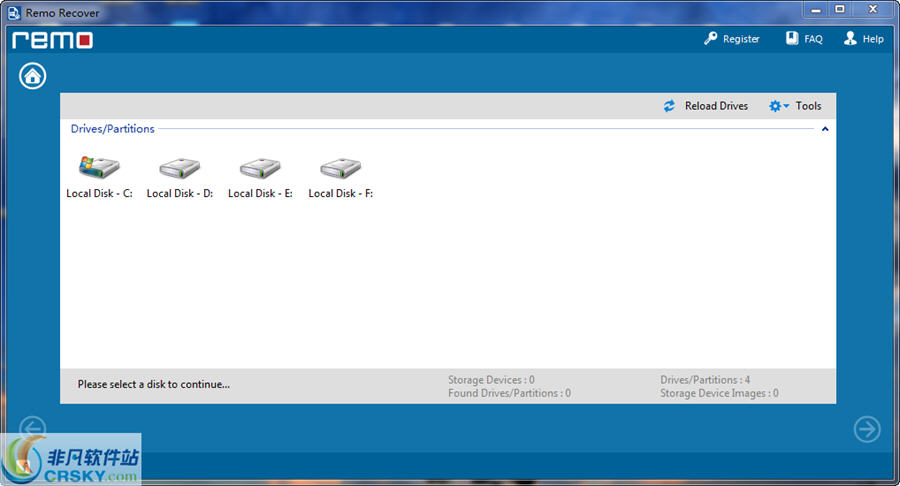This screenshot has height=486, width=900.
Task: Select the Local Disk F: drive icon
Action: 340,168
